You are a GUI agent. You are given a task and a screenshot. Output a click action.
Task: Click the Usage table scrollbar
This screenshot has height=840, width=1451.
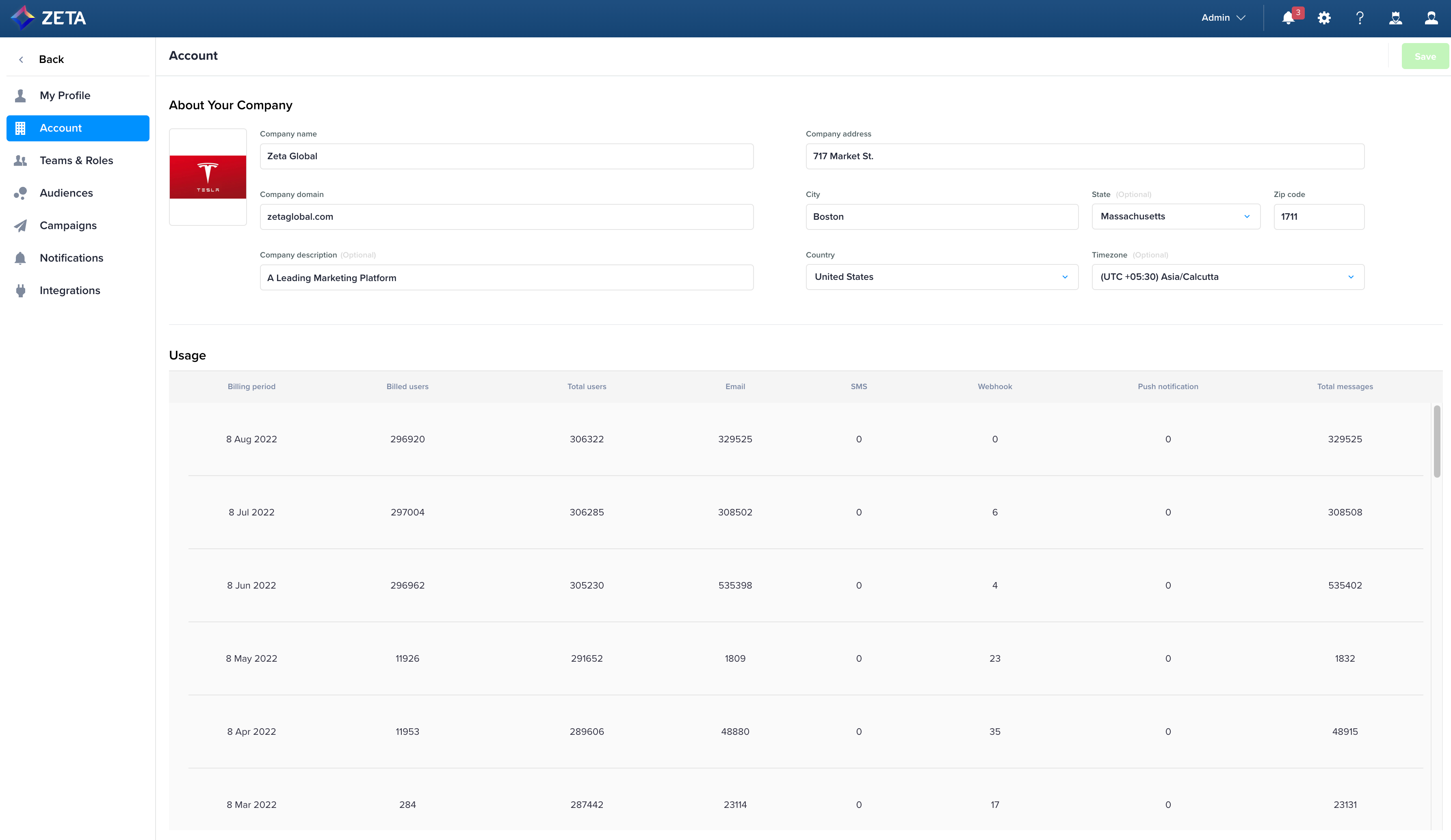[1437, 441]
